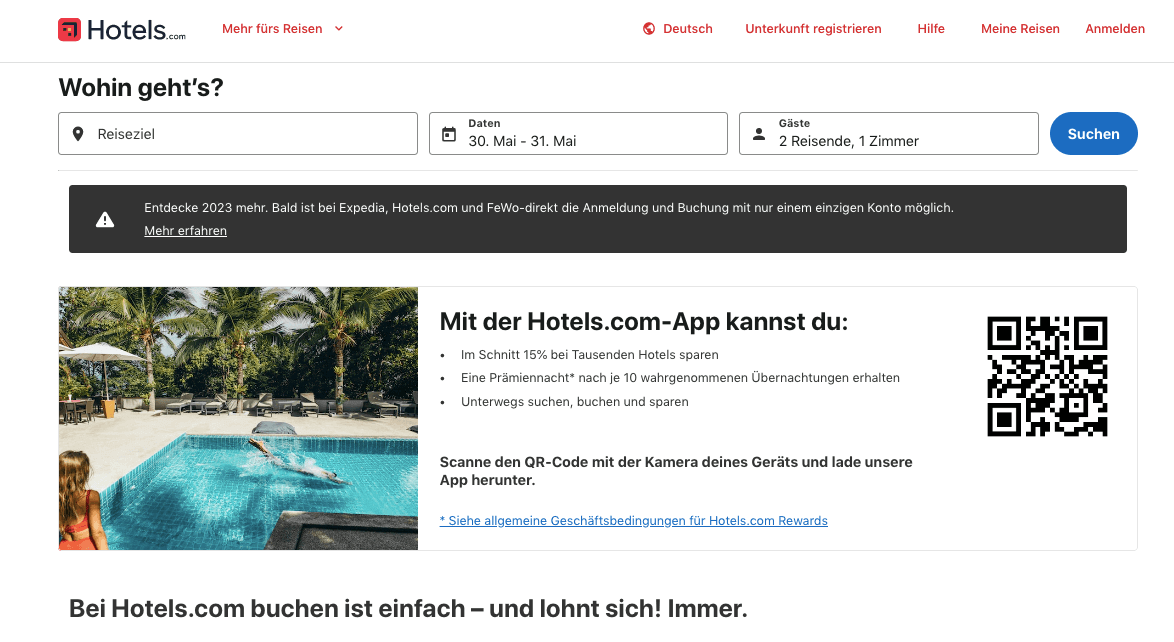Image resolution: width=1174 pixels, height=642 pixels.
Task: Click Anmelden to sign in
Action: (1115, 28)
